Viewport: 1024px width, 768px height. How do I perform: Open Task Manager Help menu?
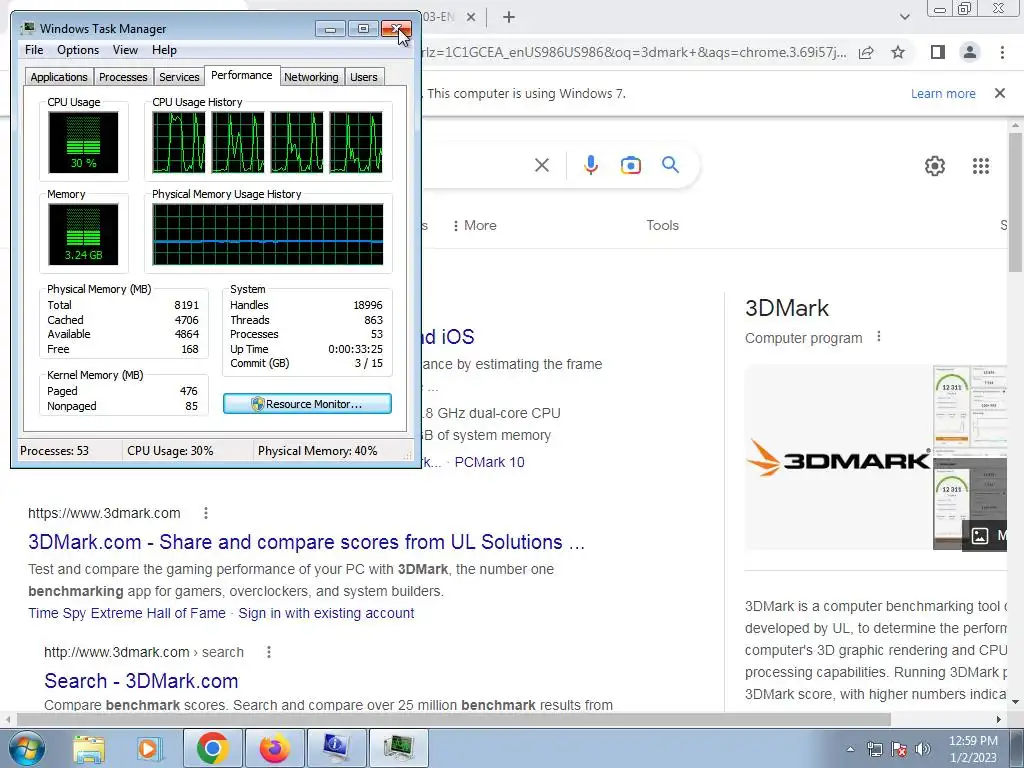pyautogui.click(x=164, y=50)
